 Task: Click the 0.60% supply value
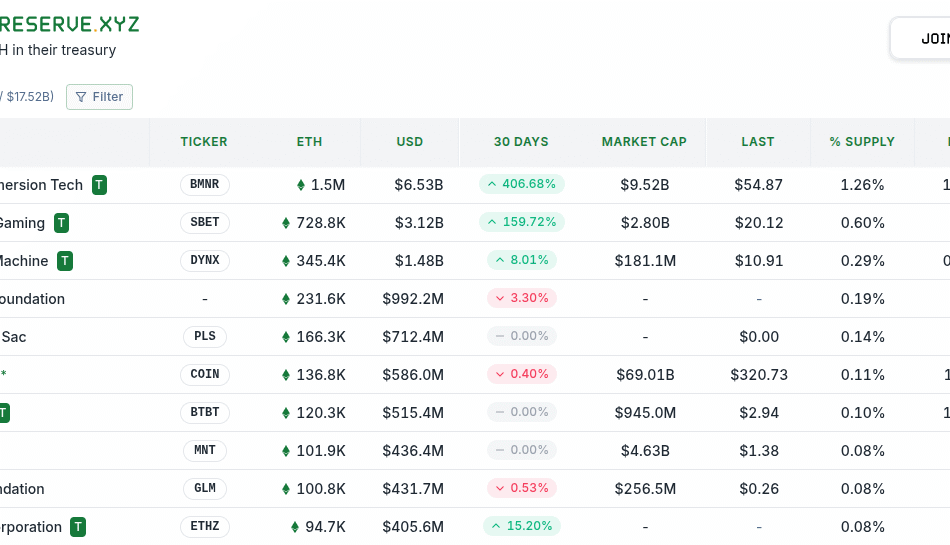862,223
